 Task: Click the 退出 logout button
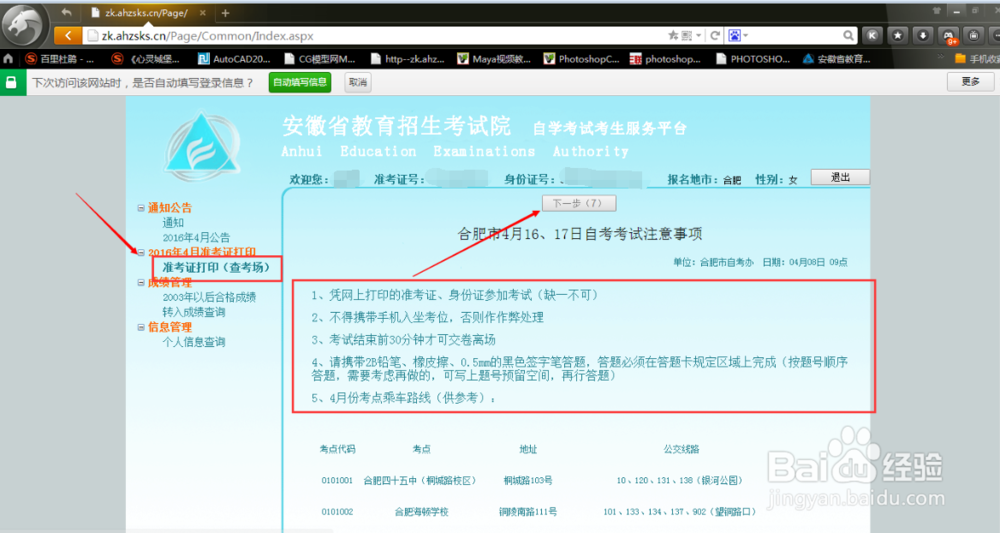click(x=840, y=177)
